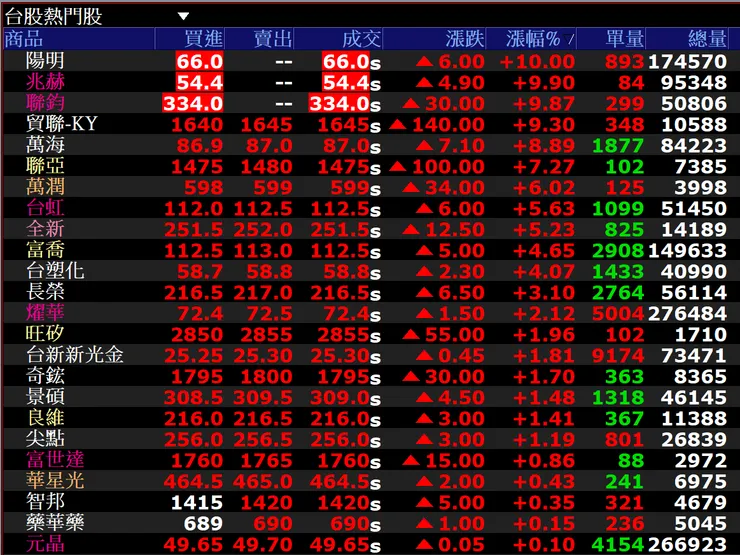Click the 276484 total volume of 耀華
Image resolution: width=740 pixels, height=555 pixels.
click(x=688, y=314)
